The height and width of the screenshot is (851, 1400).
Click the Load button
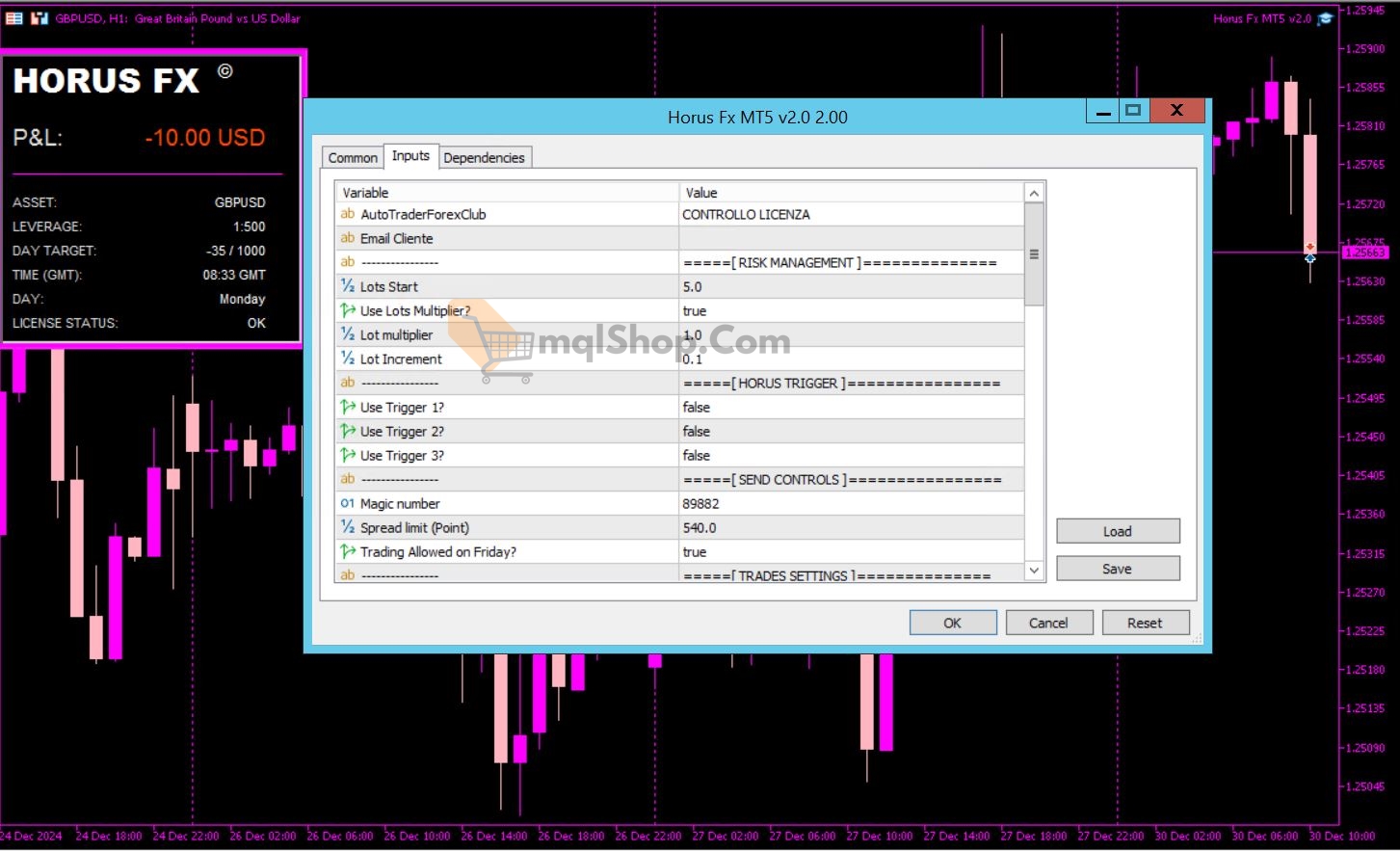coord(1118,531)
